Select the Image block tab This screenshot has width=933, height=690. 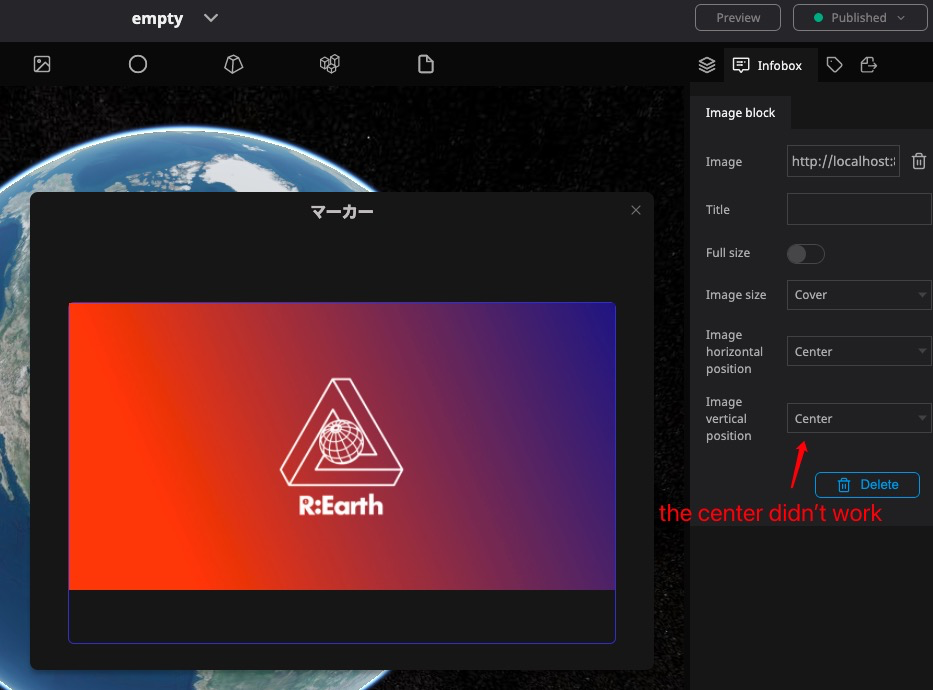pos(740,112)
